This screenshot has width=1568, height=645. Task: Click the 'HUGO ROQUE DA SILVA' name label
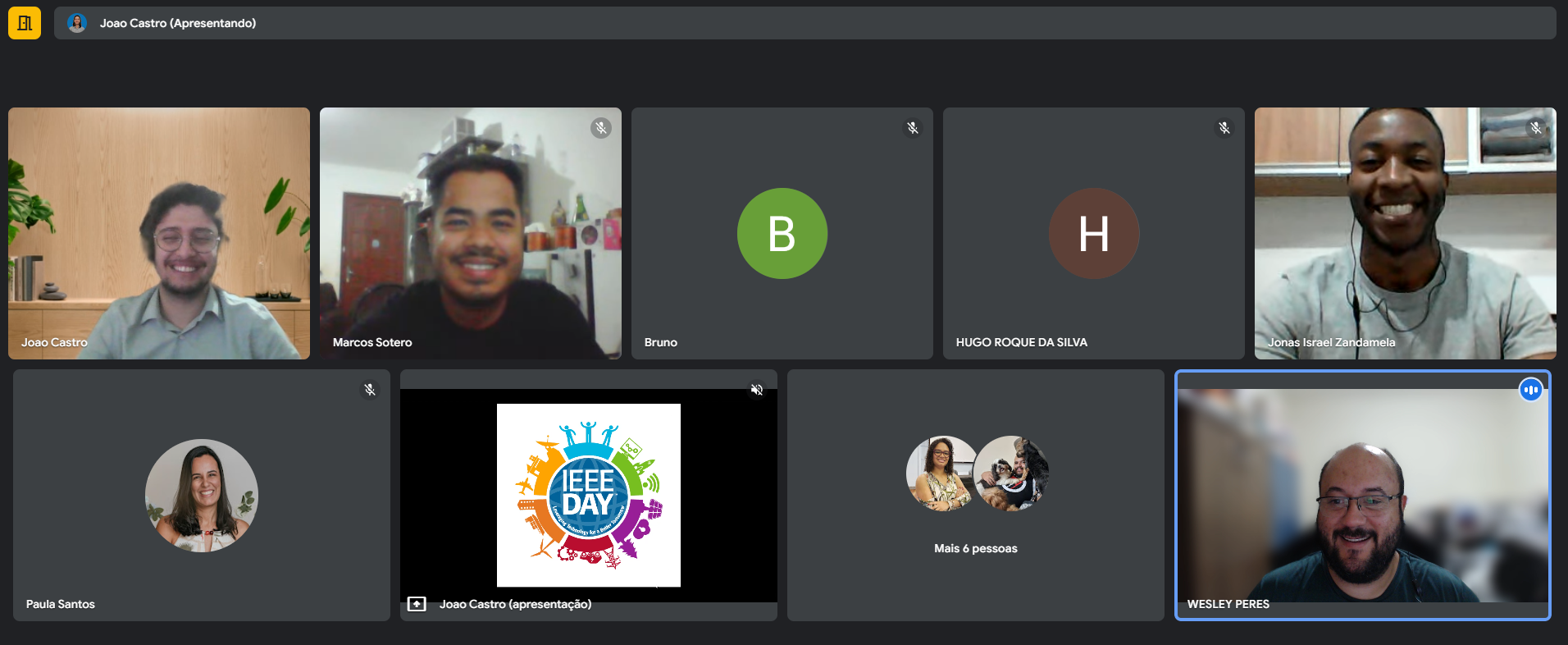point(1022,342)
